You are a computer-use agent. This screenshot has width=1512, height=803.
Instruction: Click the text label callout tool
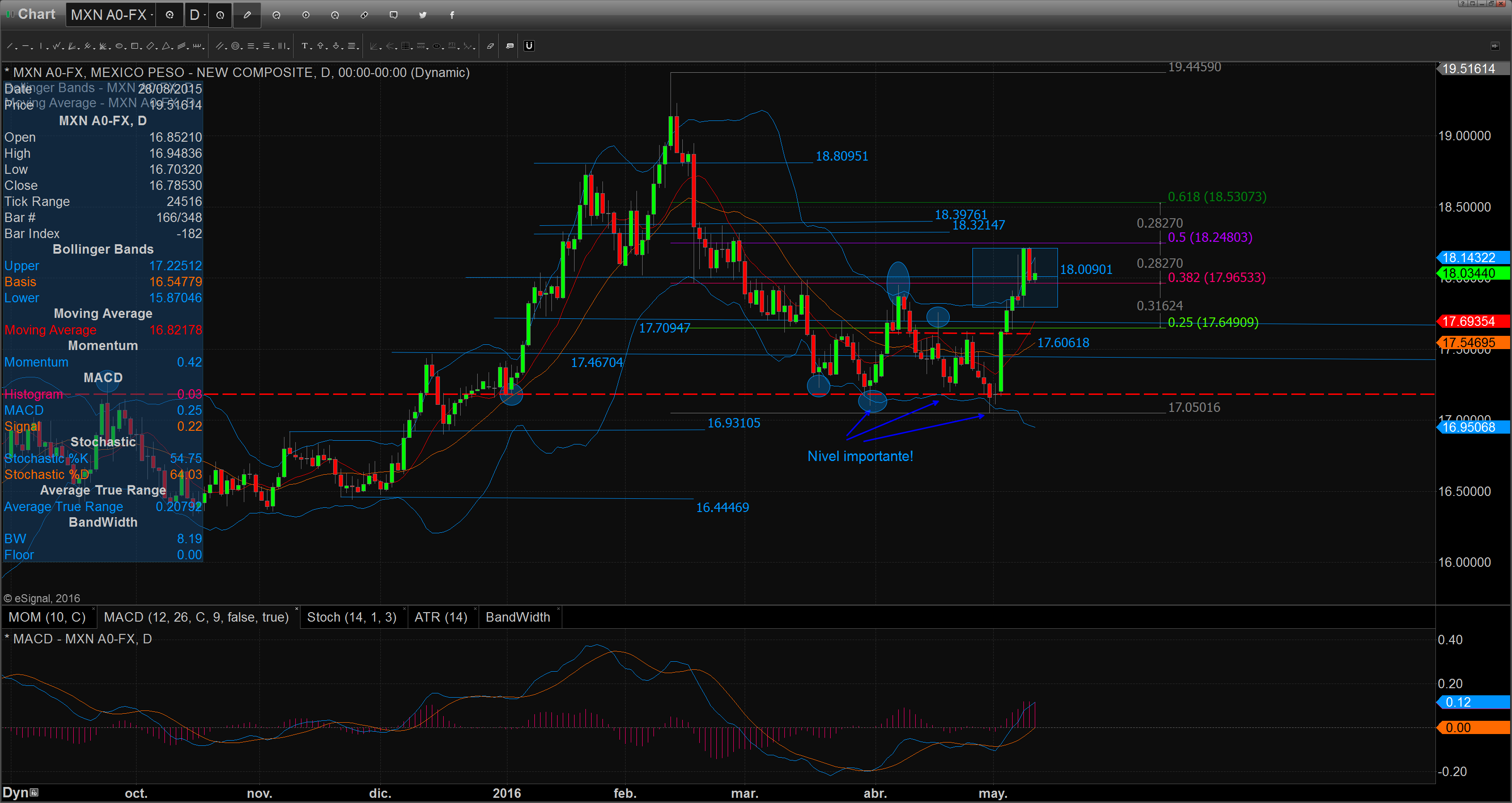(x=510, y=46)
